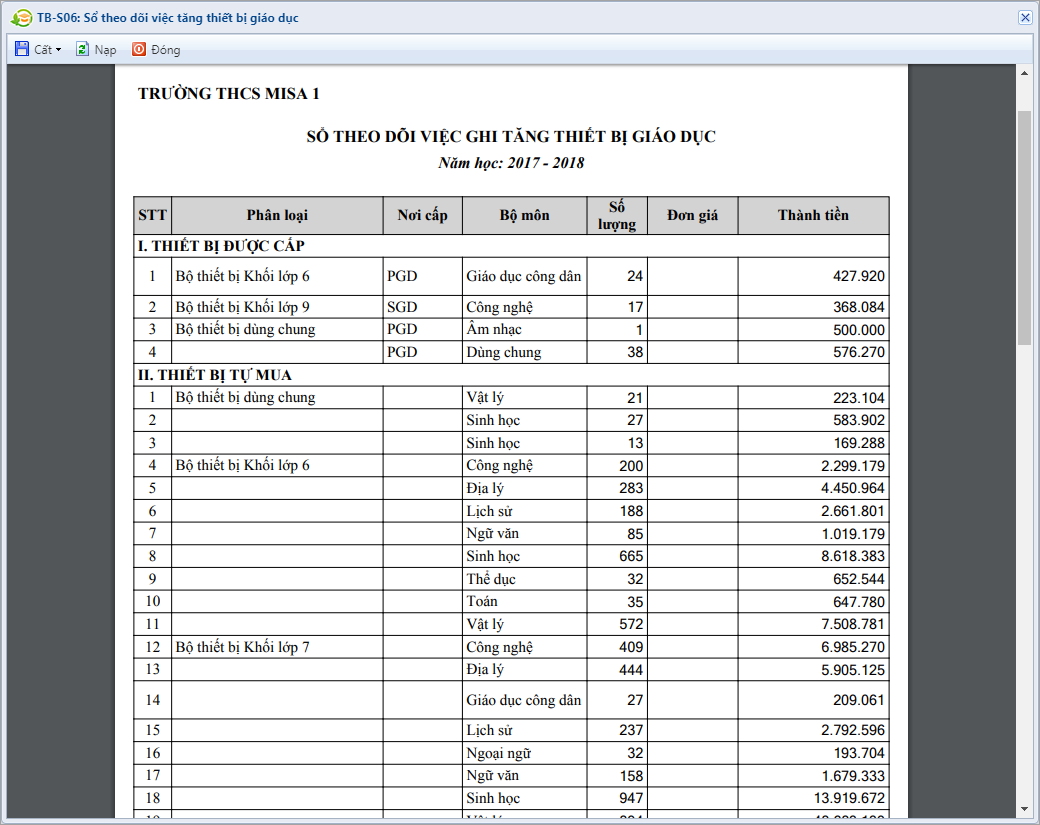Select the Phân loại column header

coord(277,216)
